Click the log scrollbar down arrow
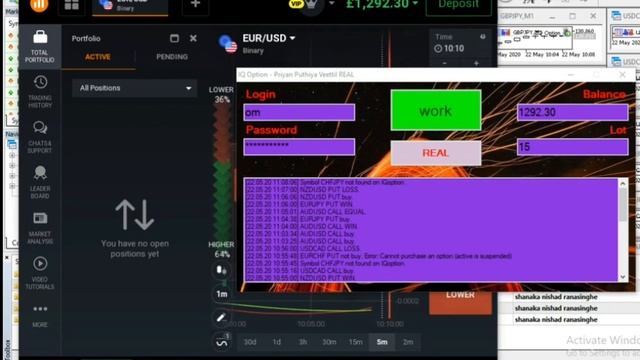640x360 pixels. (623, 277)
